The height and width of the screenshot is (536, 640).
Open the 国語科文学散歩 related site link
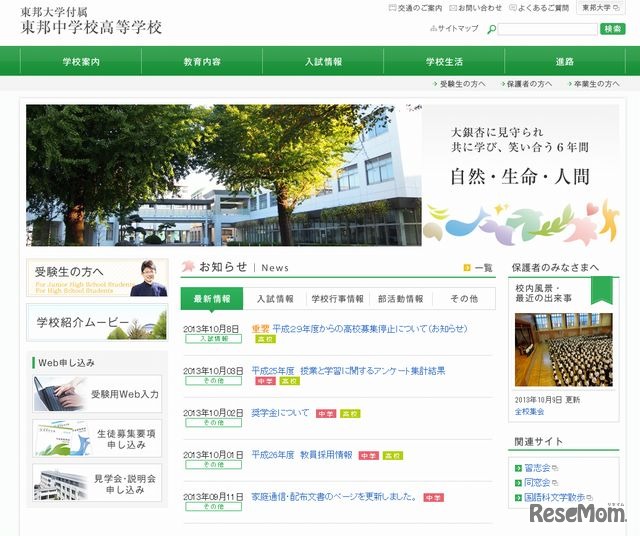[x=555, y=498]
